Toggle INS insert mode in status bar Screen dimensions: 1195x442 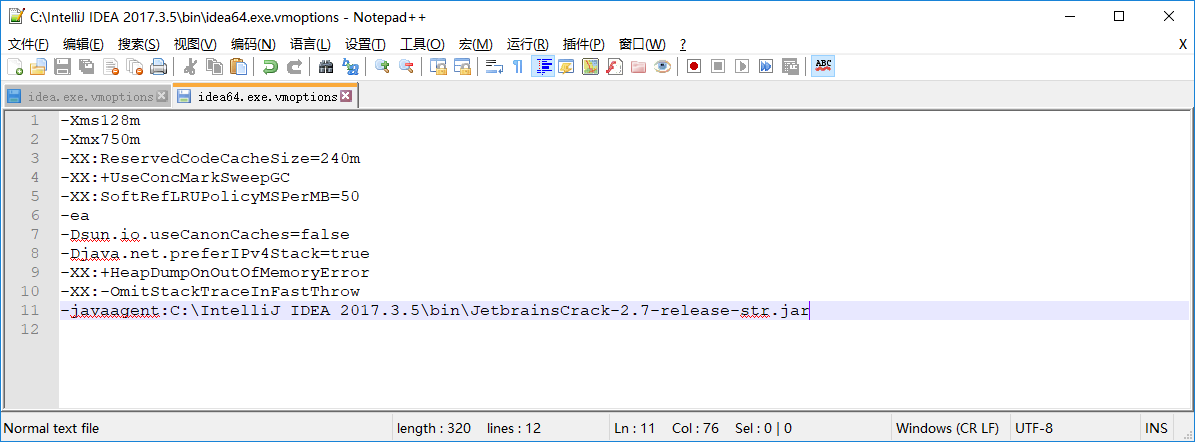(1155, 428)
